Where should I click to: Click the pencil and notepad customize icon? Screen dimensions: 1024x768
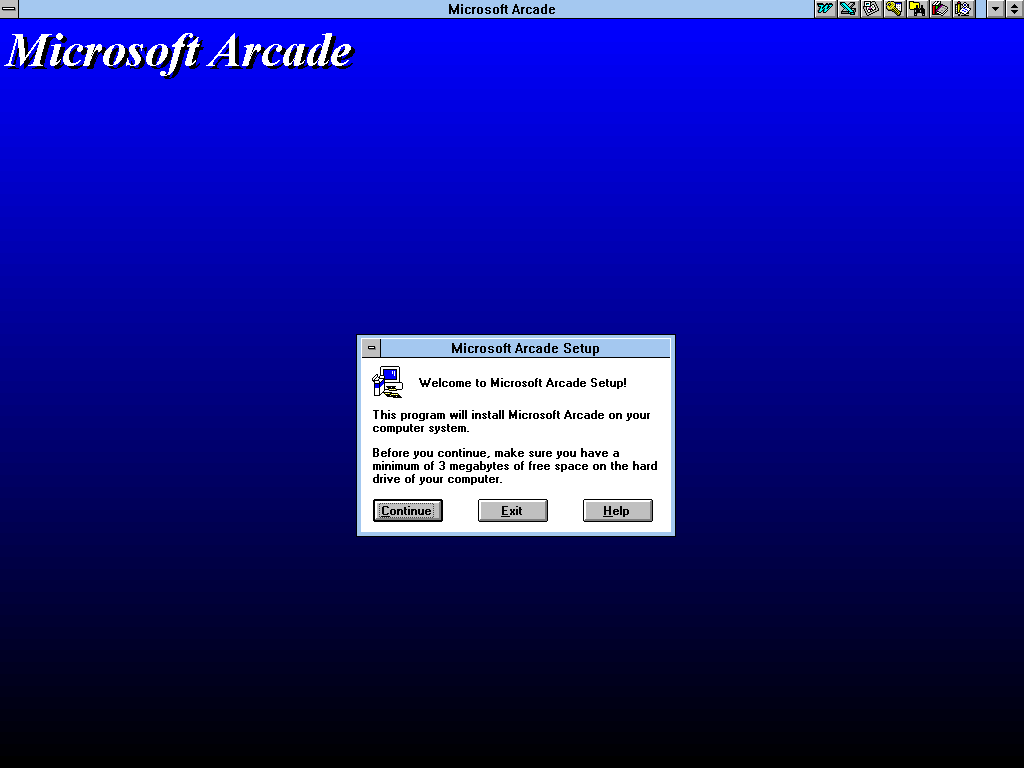point(963,9)
